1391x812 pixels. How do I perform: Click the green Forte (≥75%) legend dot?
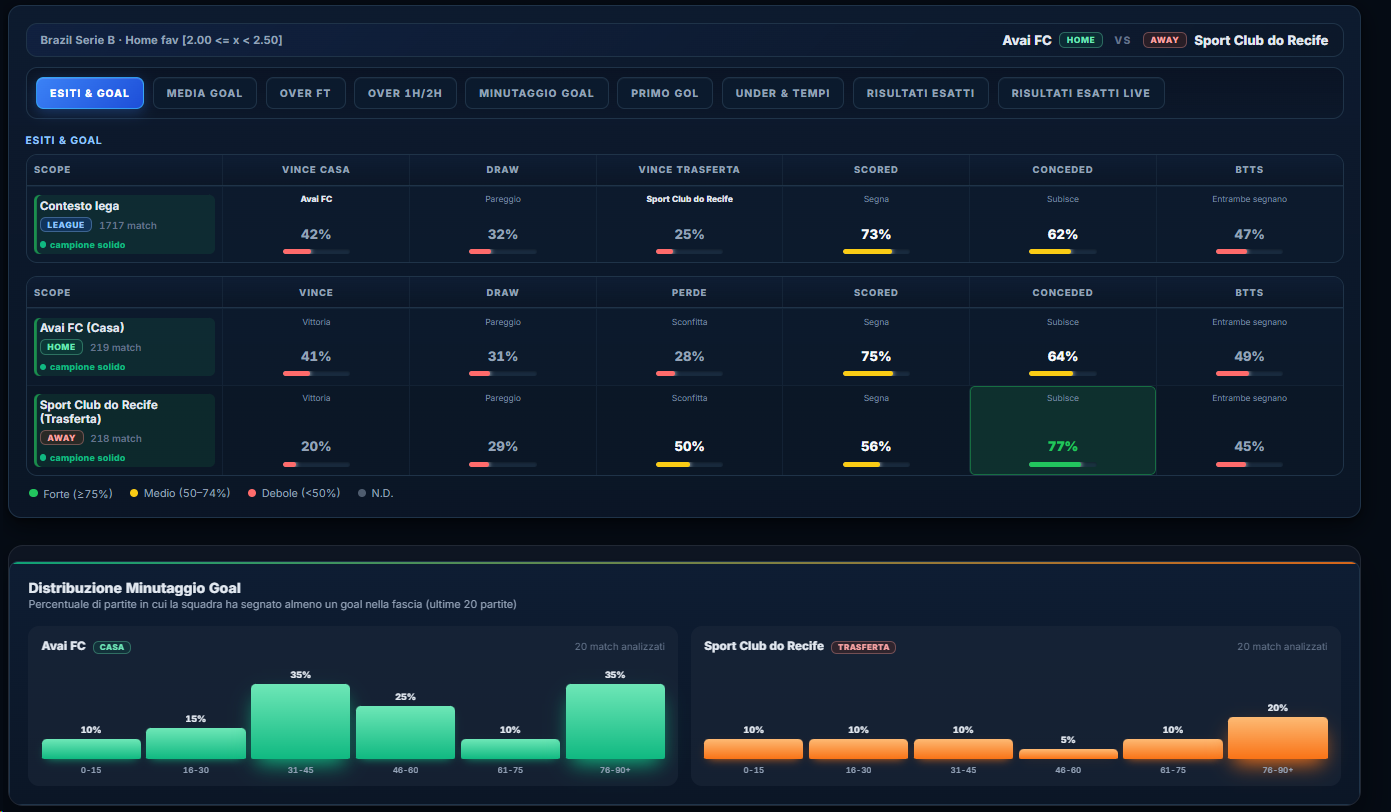point(34,493)
